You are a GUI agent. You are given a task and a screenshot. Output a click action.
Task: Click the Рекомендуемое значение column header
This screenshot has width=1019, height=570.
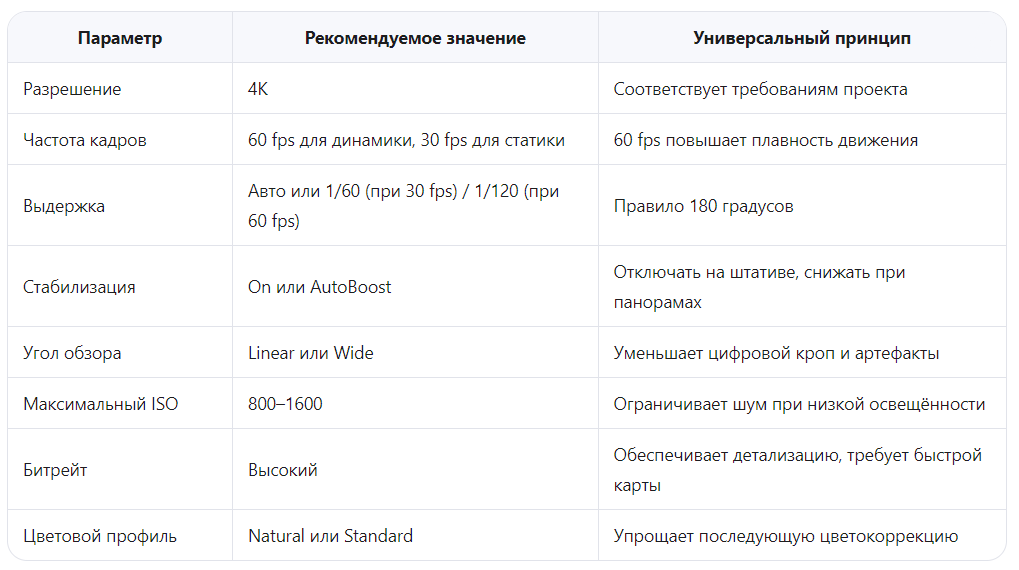pyautogui.click(x=415, y=38)
